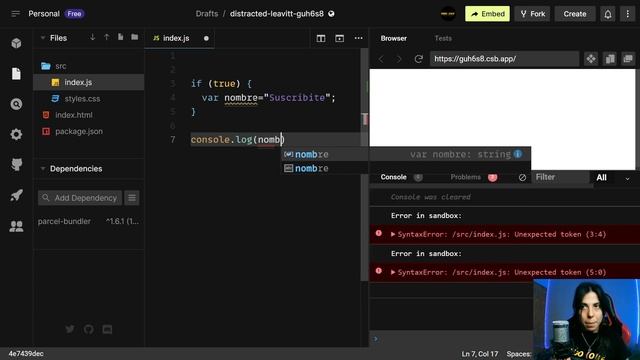
Task: Open the Drafts breadcrumb link
Action: [207, 14]
